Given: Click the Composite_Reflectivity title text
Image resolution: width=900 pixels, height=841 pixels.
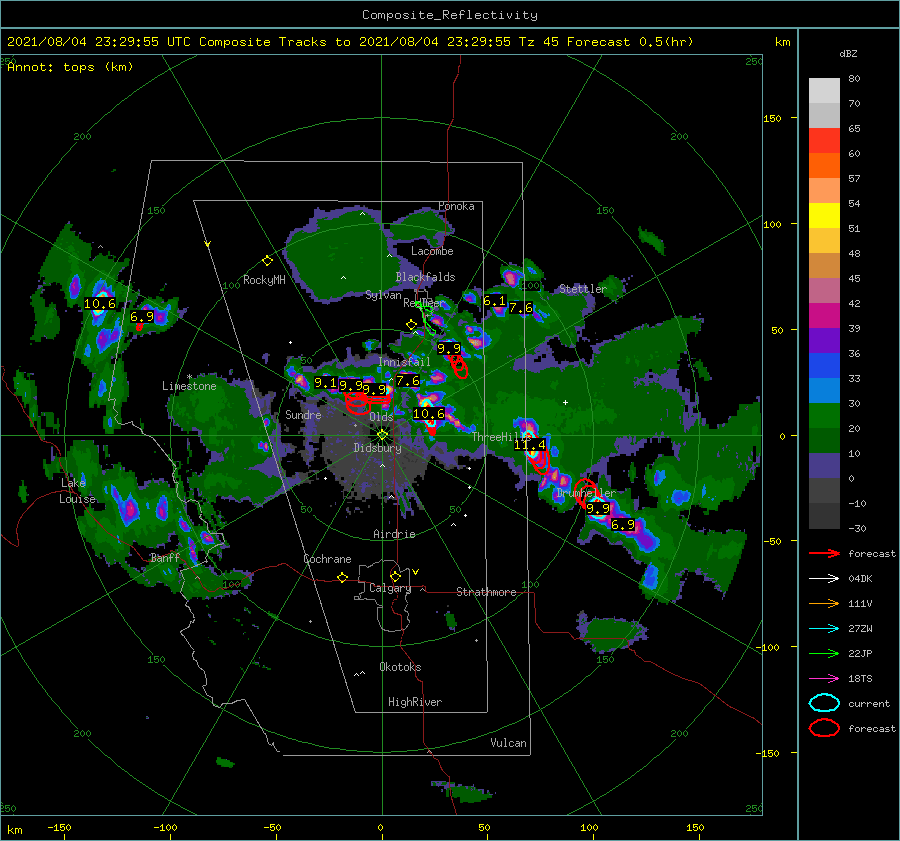Looking at the screenshot, I should 449,15.
